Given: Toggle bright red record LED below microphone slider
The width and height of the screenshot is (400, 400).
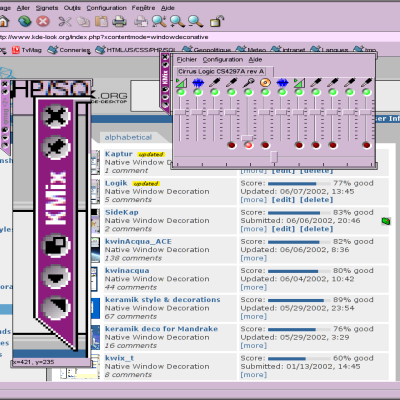Looking at the screenshot, I should (x=248, y=145).
